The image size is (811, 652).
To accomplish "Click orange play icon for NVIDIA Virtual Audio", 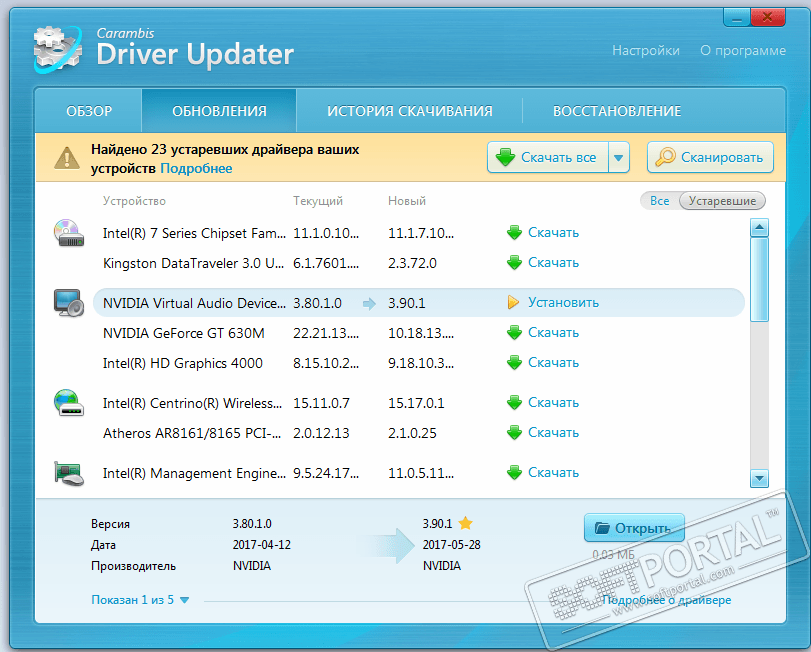I will pyautogui.click(x=513, y=302).
